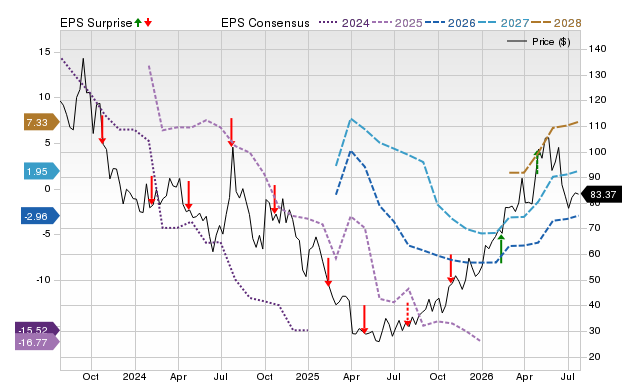This screenshot has width=640, height=382.
Task: Click the 2025 label on the time axis
Action: 308,376
